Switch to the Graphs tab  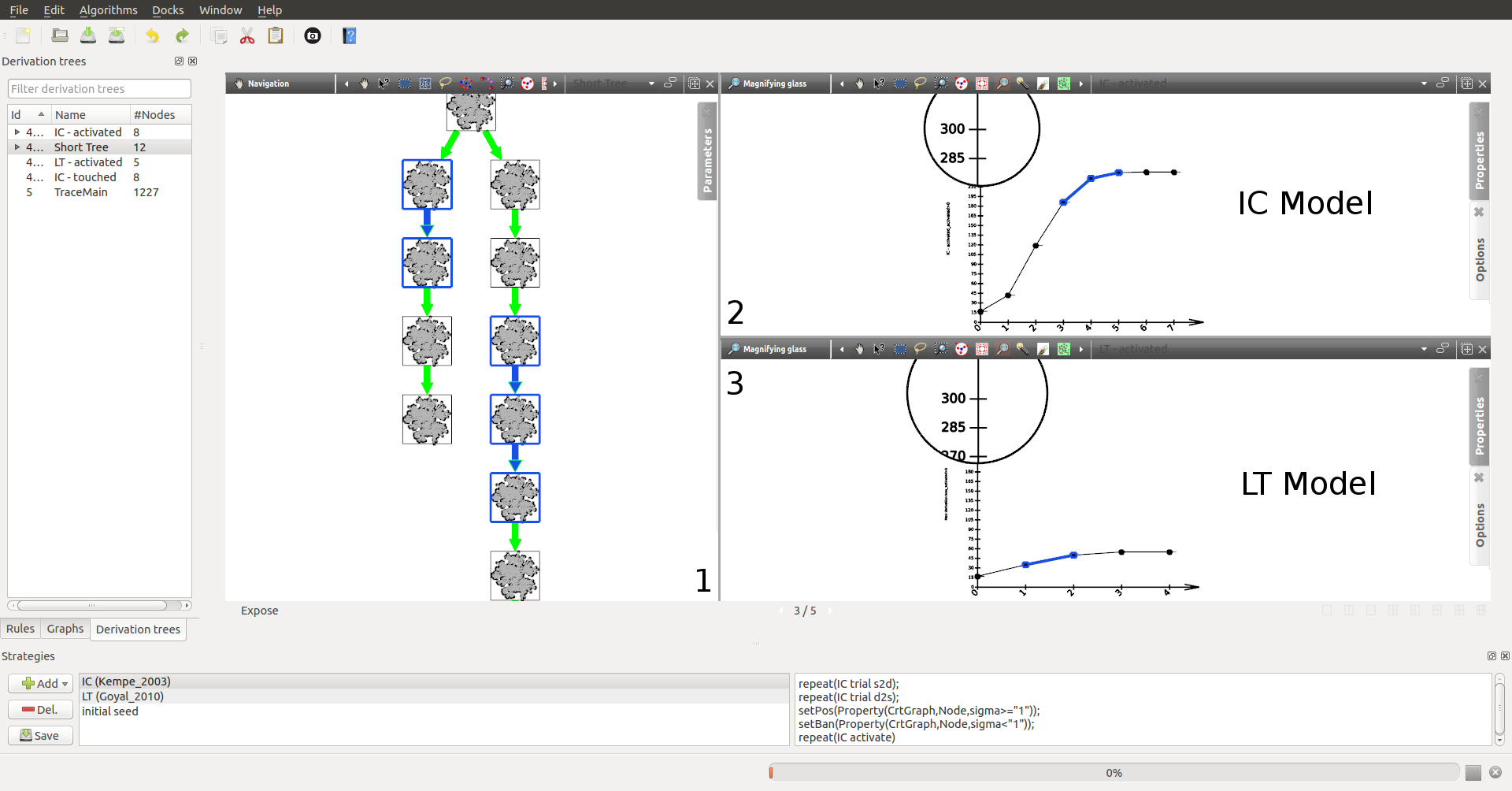(x=65, y=629)
